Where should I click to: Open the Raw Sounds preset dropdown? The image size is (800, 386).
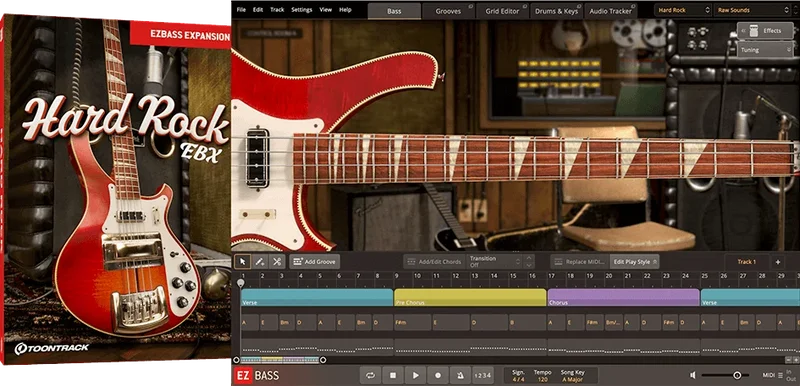coord(752,10)
